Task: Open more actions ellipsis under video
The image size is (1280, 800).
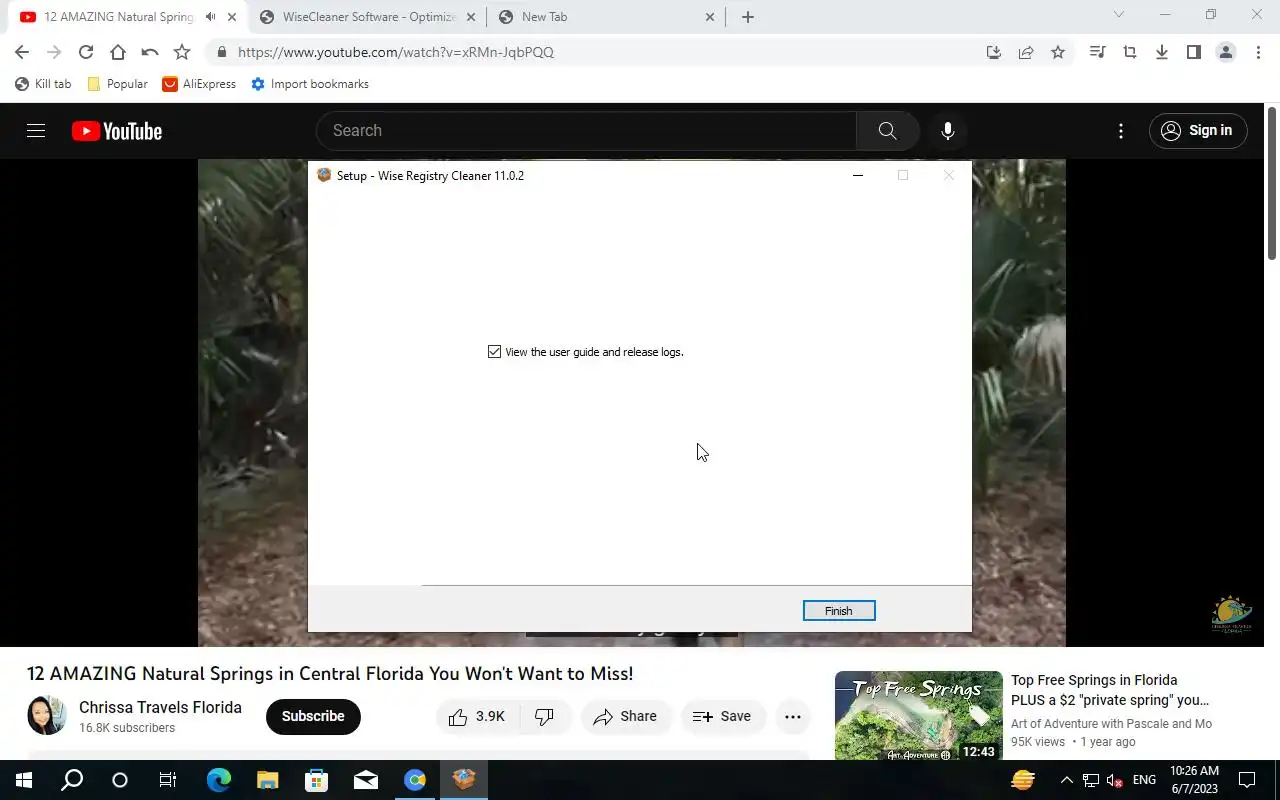Action: point(793,716)
